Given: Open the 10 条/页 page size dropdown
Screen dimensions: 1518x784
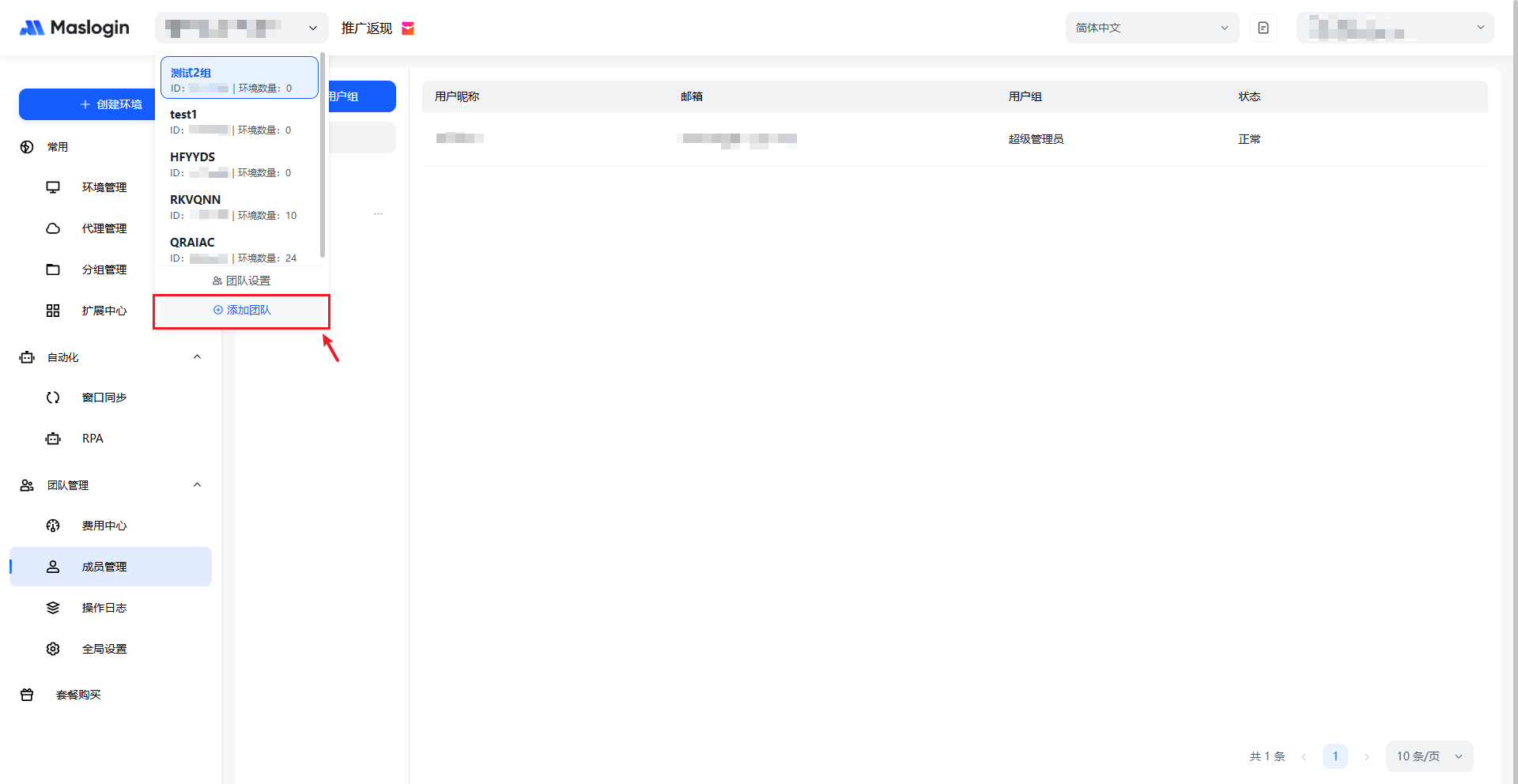Looking at the screenshot, I should (1429, 756).
